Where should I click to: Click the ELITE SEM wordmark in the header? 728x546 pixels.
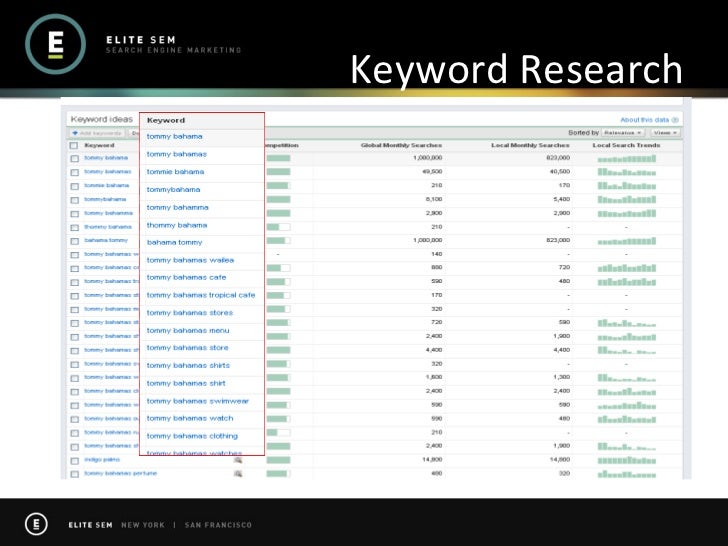141,40
